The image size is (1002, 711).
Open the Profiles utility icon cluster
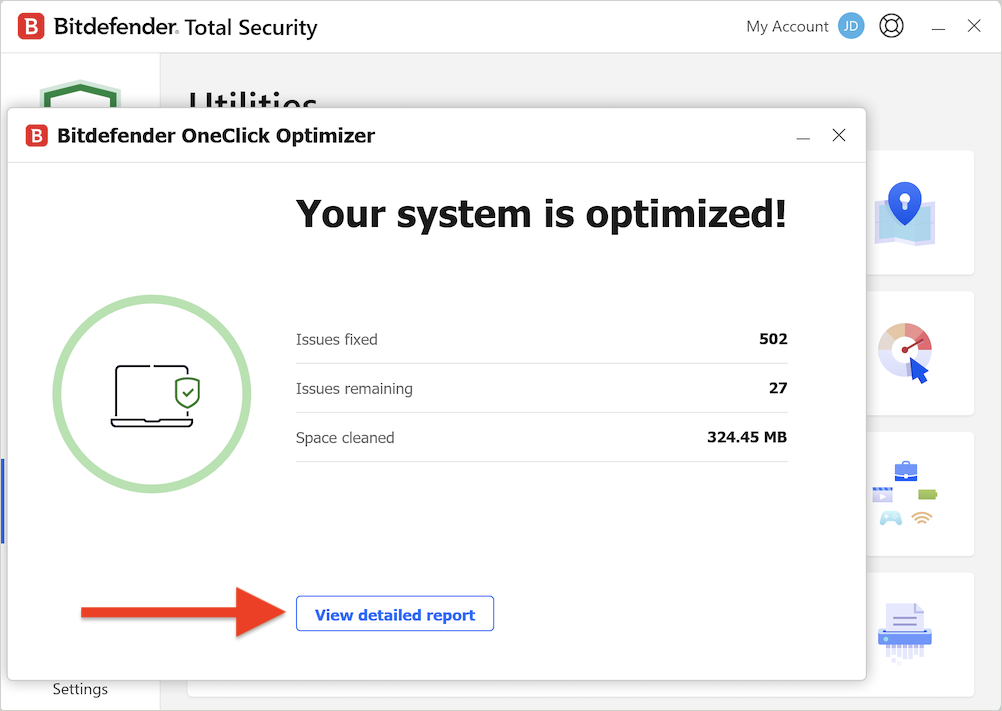[x=905, y=493]
